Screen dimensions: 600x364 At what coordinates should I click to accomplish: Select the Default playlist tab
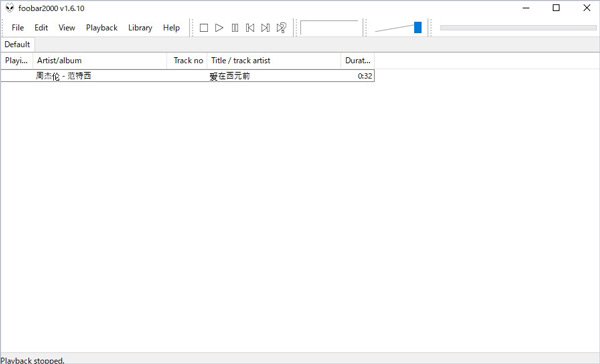[17, 44]
